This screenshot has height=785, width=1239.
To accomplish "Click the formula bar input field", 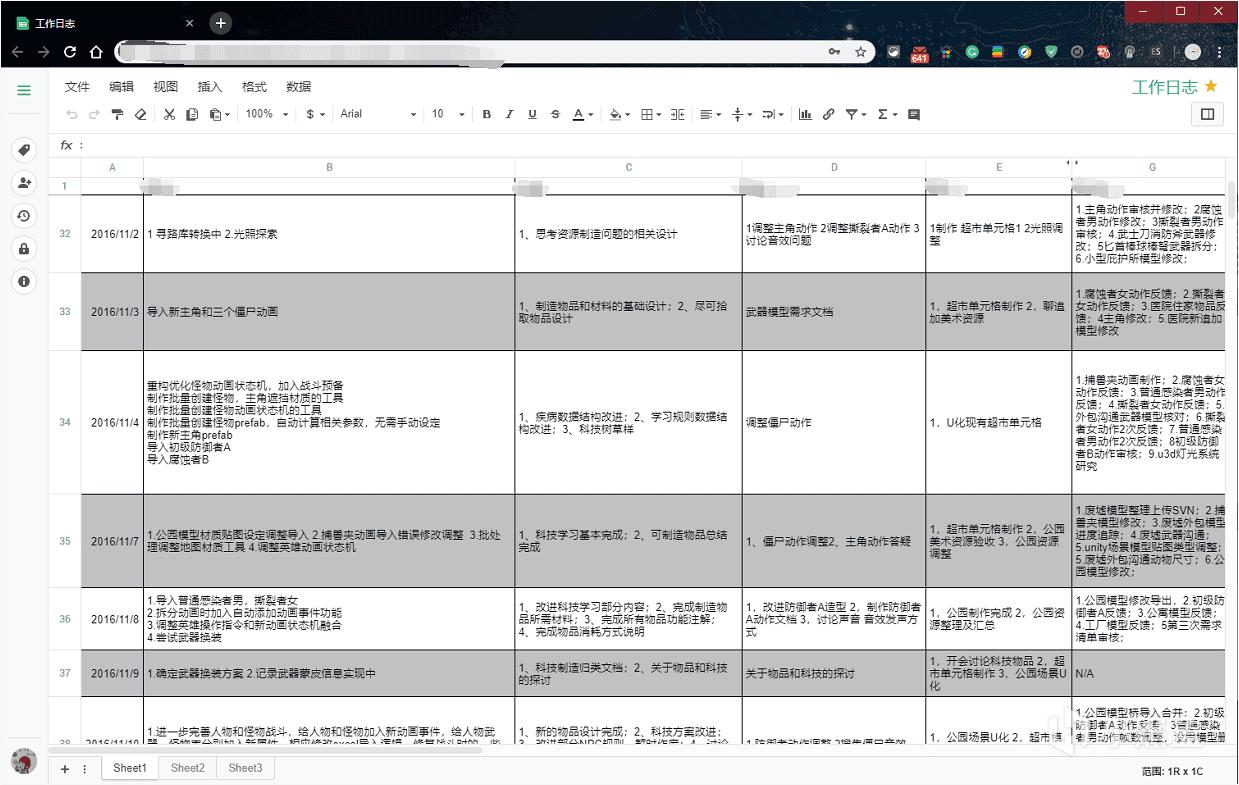I will pos(600,145).
